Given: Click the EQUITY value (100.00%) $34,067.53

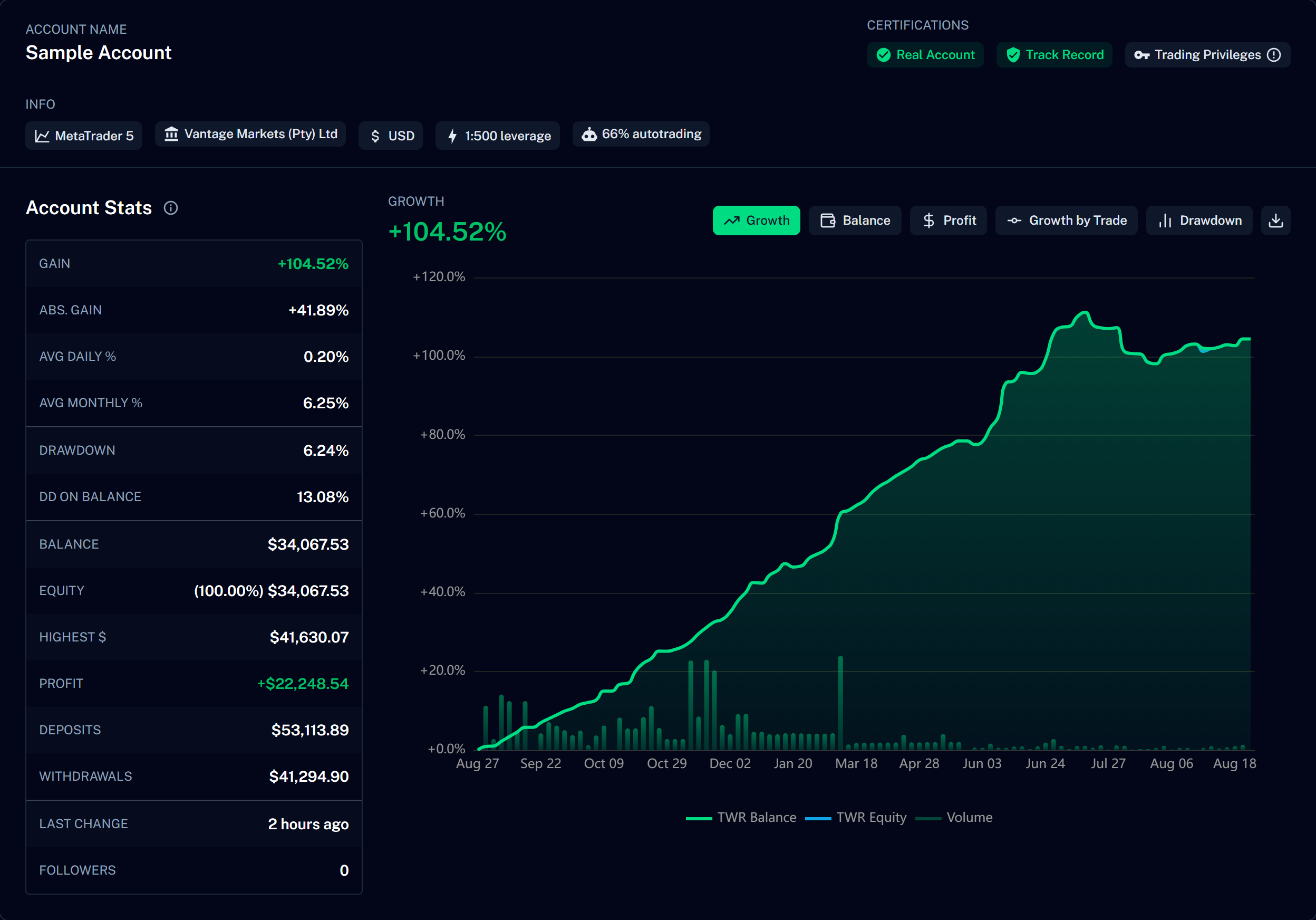Looking at the screenshot, I should [x=271, y=591].
